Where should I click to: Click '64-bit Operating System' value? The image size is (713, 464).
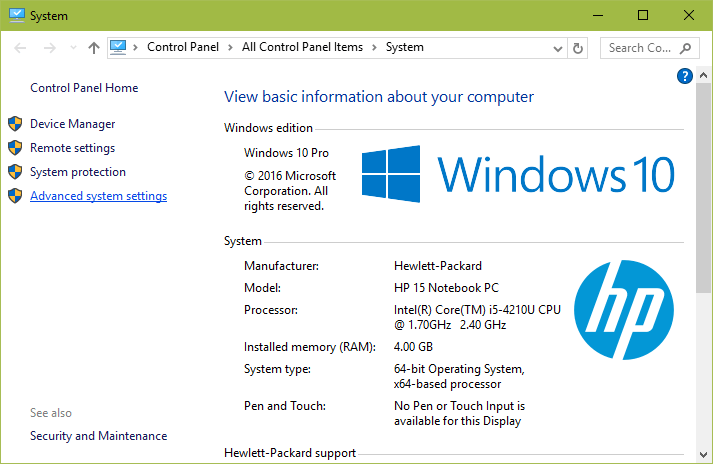click(459, 369)
